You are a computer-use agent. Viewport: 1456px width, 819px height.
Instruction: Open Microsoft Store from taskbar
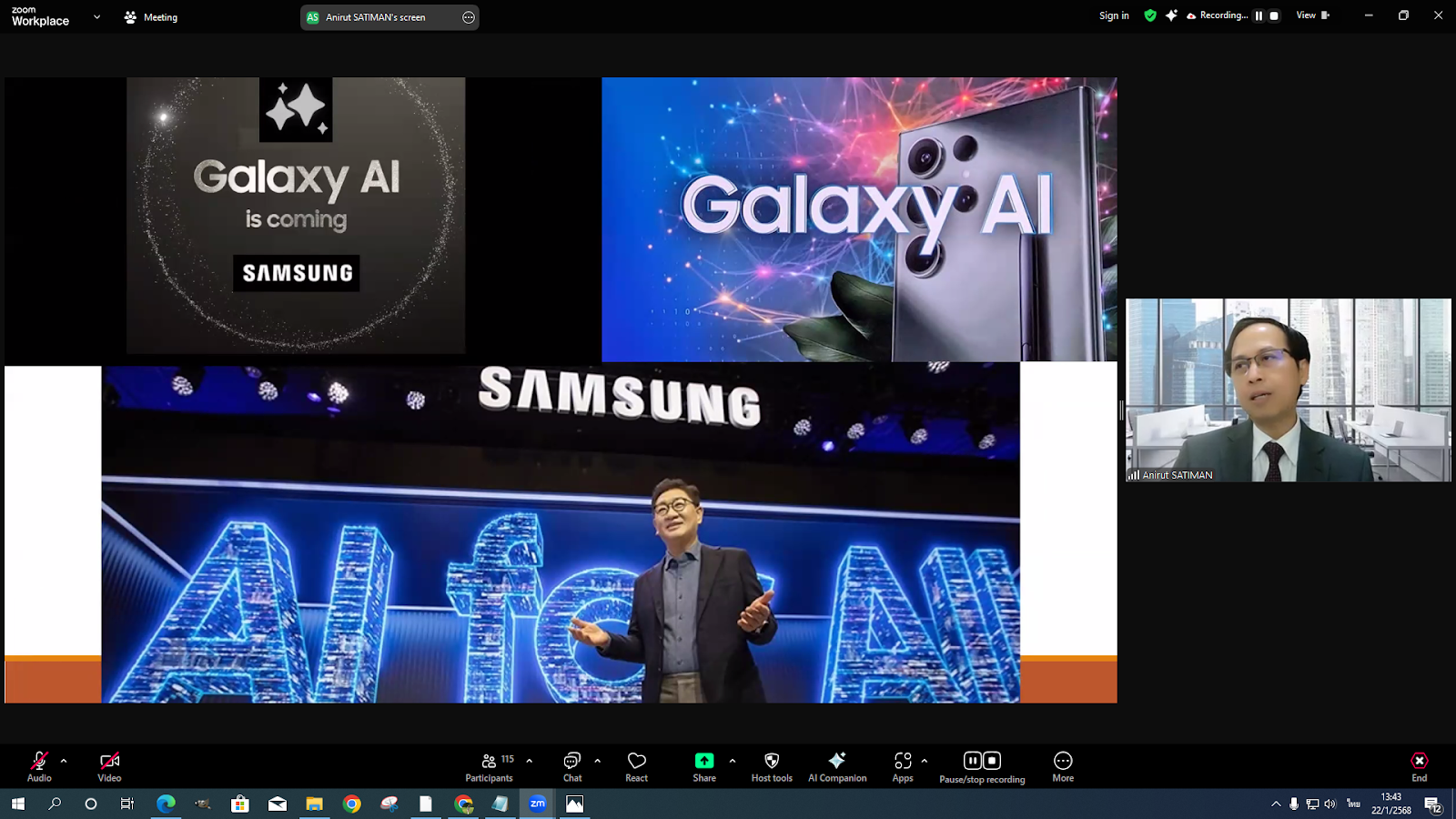pyautogui.click(x=240, y=804)
